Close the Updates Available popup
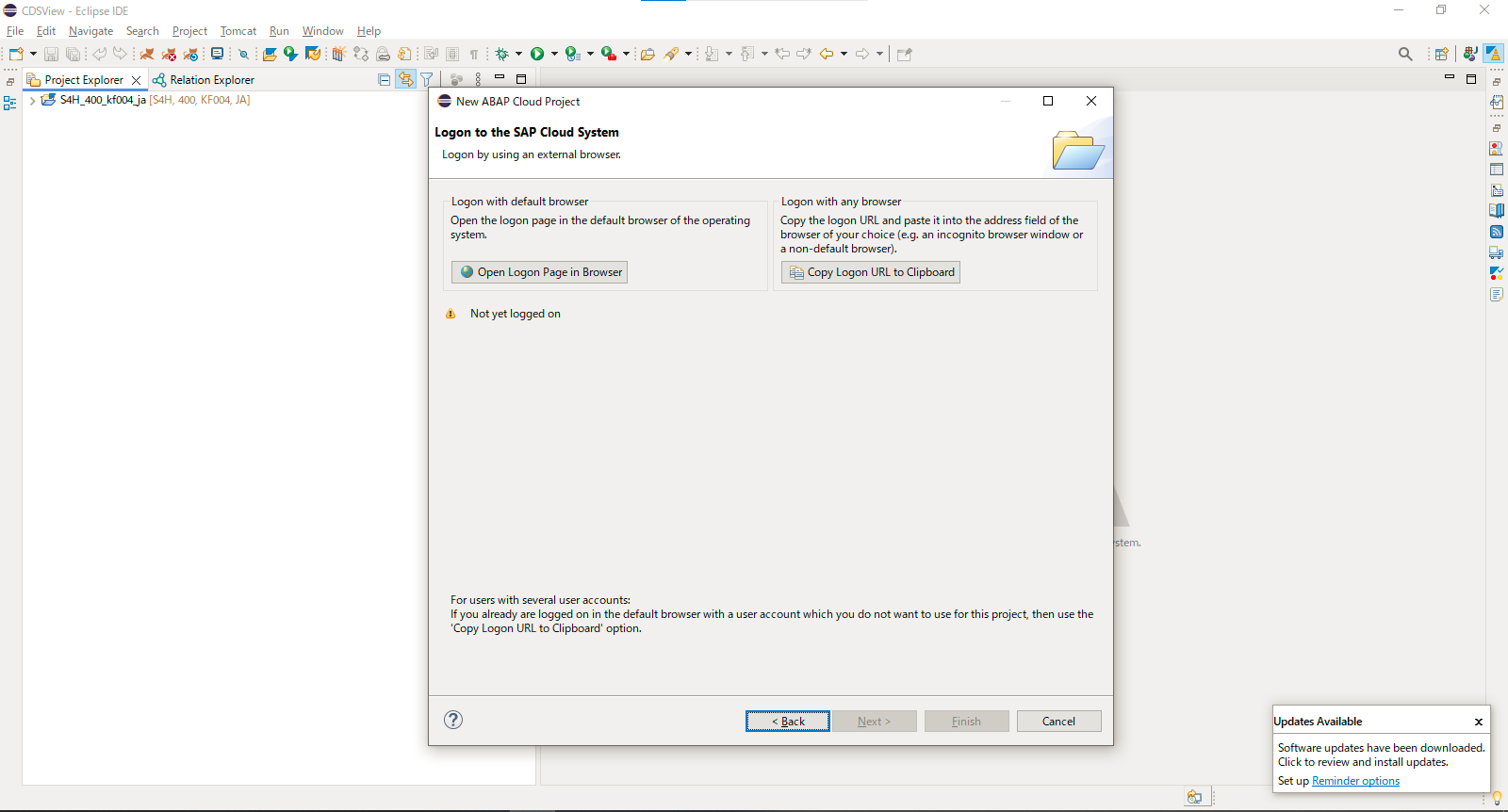The width and height of the screenshot is (1508, 812). [x=1479, y=722]
